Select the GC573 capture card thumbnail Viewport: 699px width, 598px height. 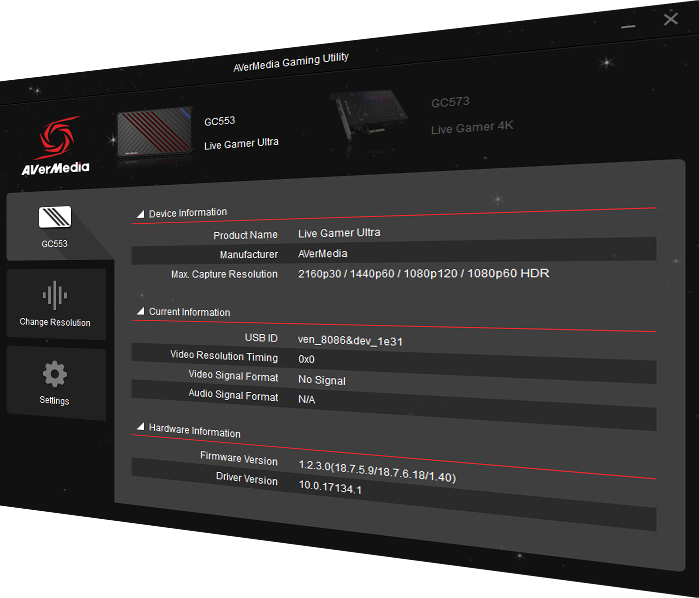(x=371, y=115)
